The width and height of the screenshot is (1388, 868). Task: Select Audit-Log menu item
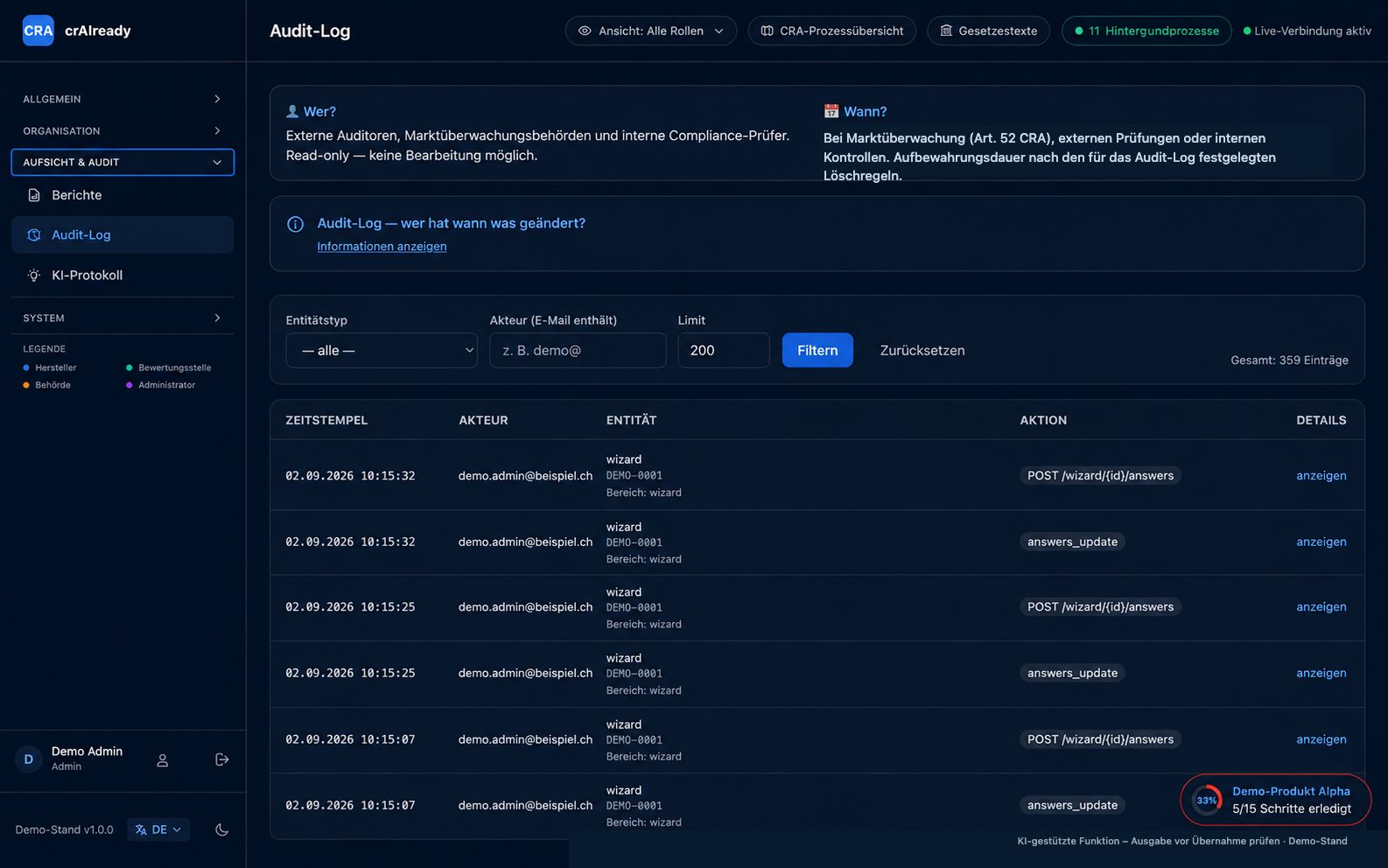coord(123,234)
